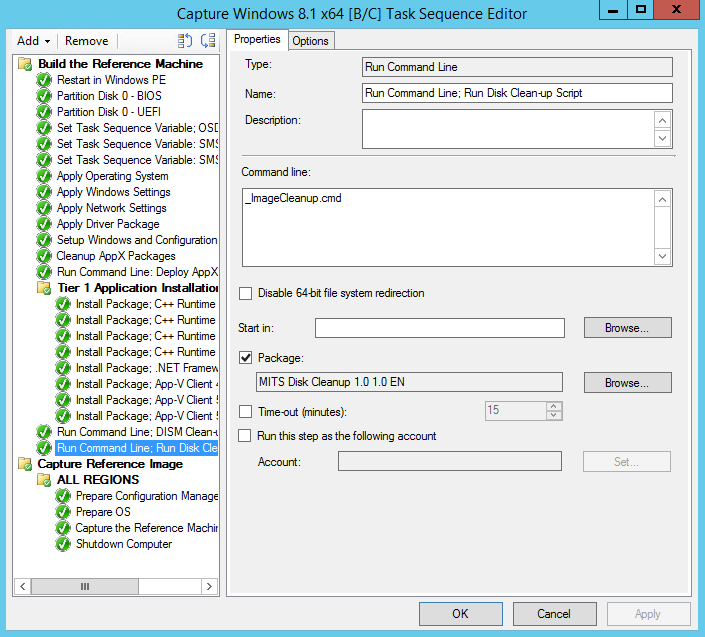The width and height of the screenshot is (705, 637).
Task: Click Remove in the toolbar
Action: pyautogui.click(x=87, y=41)
